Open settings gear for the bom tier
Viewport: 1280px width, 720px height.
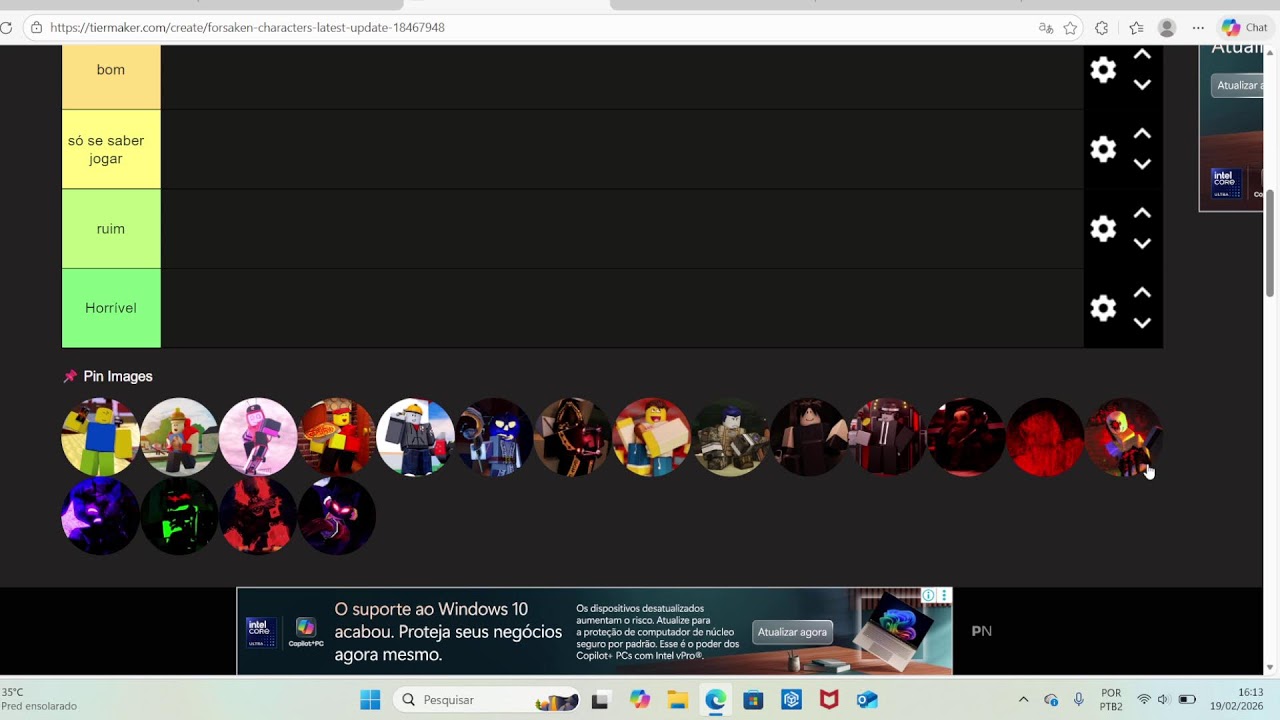click(x=1103, y=70)
